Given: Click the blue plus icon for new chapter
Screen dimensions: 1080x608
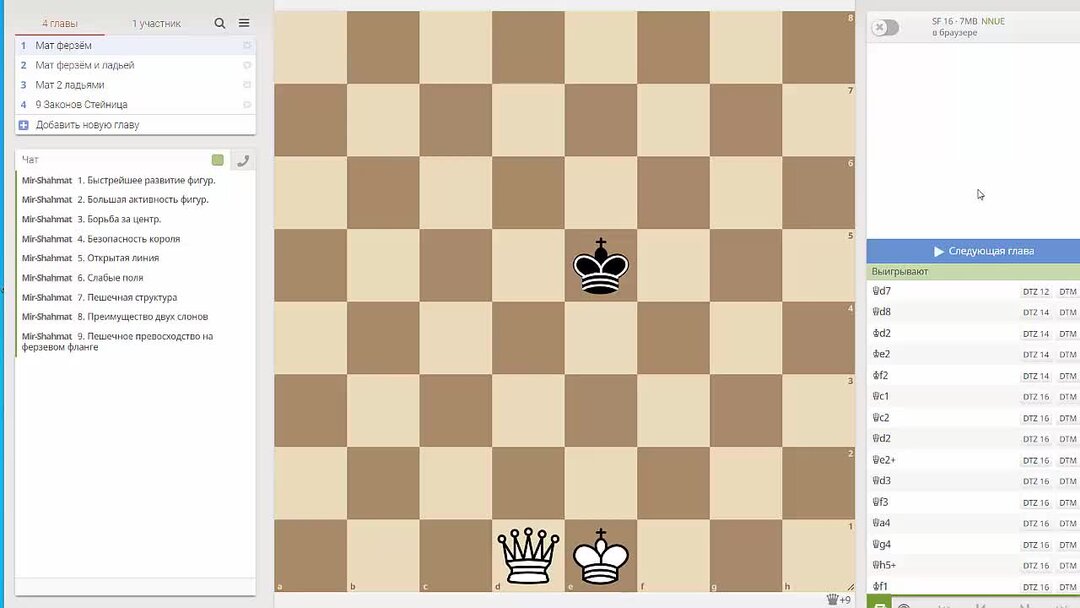Looking at the screenshot, I should point(23,125).
